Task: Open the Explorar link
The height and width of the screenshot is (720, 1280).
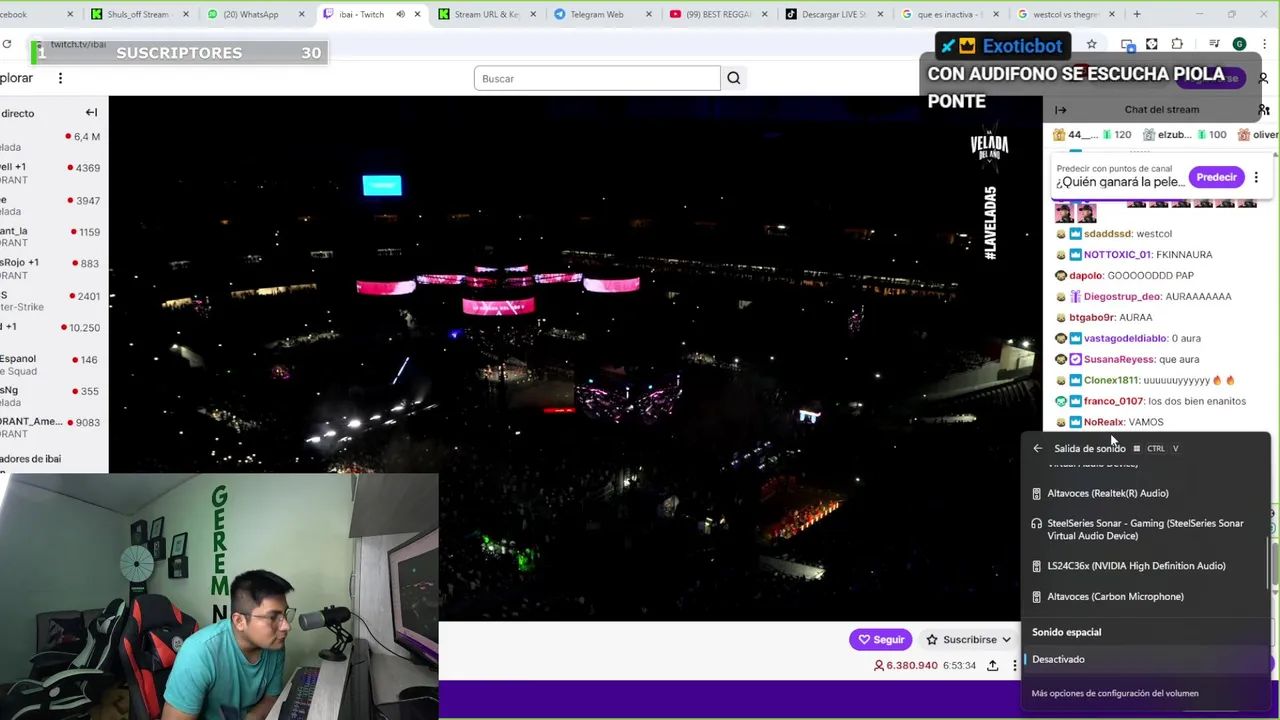Action: 16,78
